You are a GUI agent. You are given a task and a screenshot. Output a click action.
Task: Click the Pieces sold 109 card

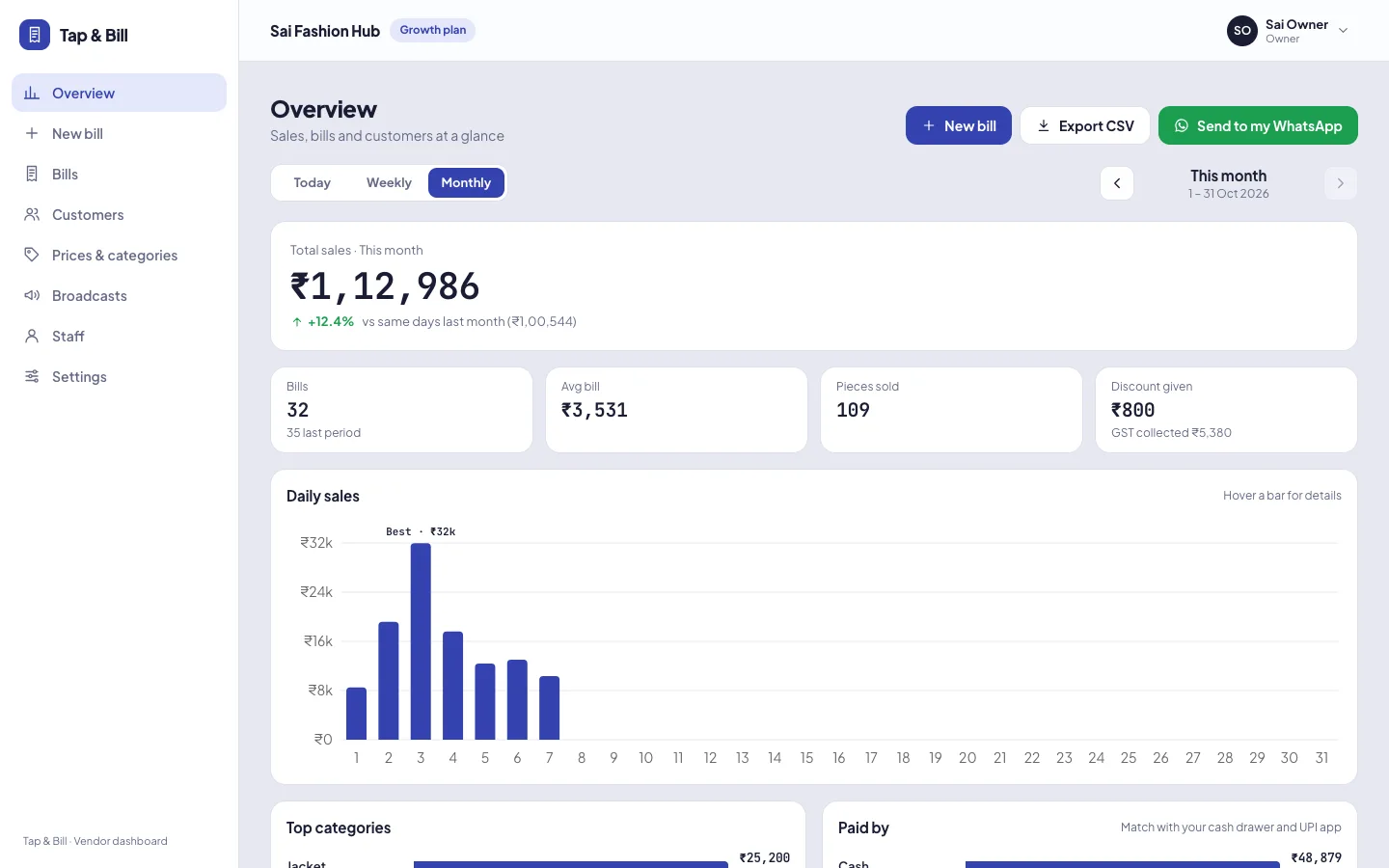tap(951, 410)
